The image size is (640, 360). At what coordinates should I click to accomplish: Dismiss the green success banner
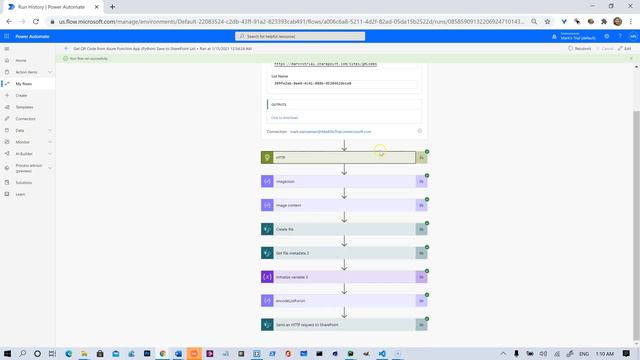pos(631,59)
